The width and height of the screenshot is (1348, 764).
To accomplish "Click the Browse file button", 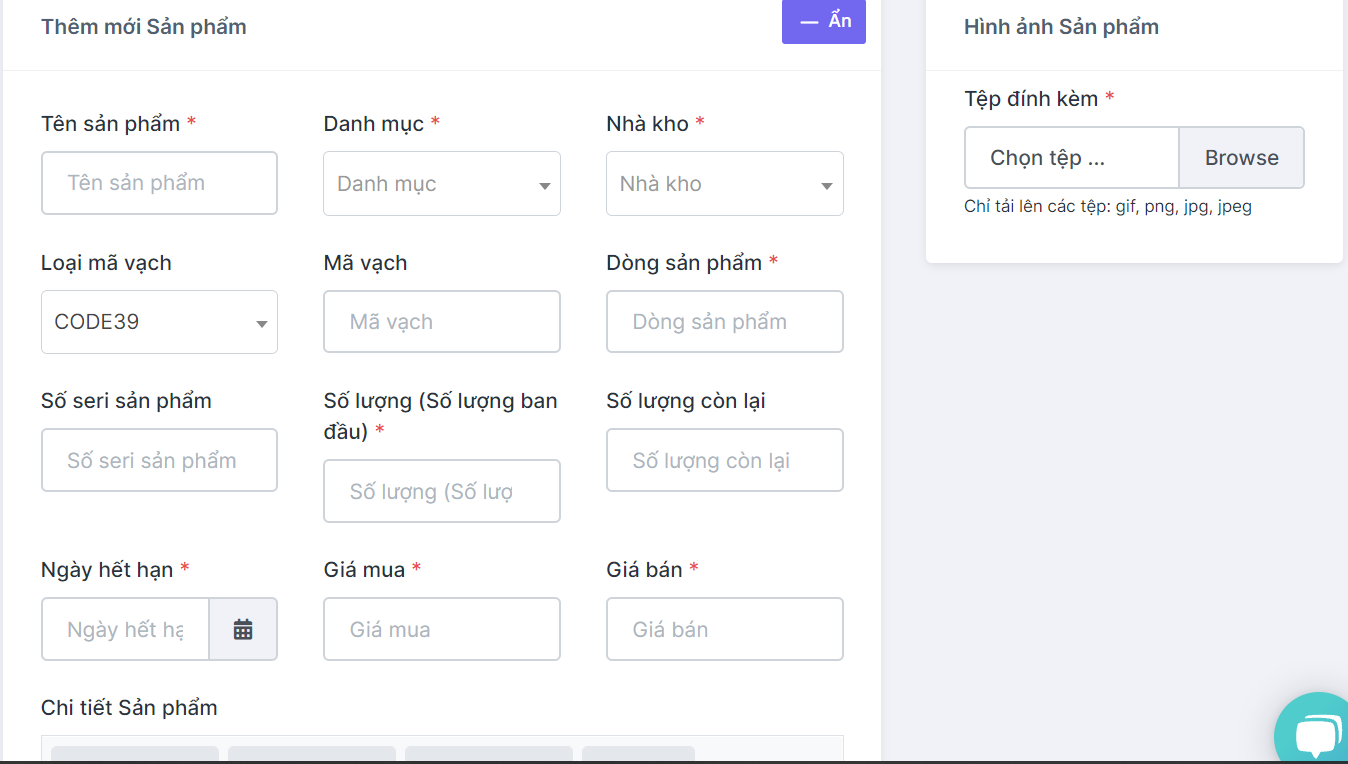I will [1242, 157].
